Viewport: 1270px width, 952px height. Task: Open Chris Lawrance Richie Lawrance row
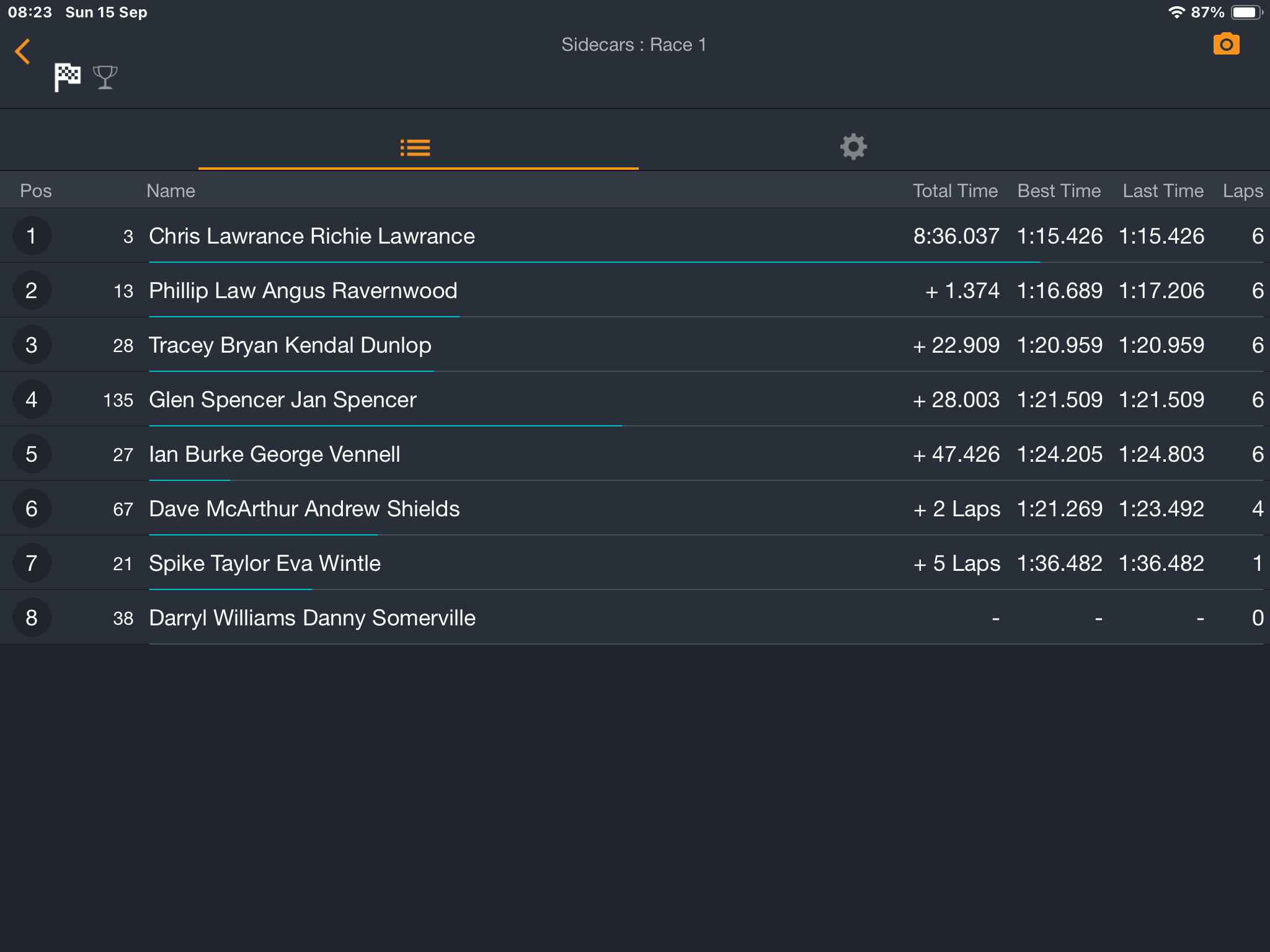(635, 236)
